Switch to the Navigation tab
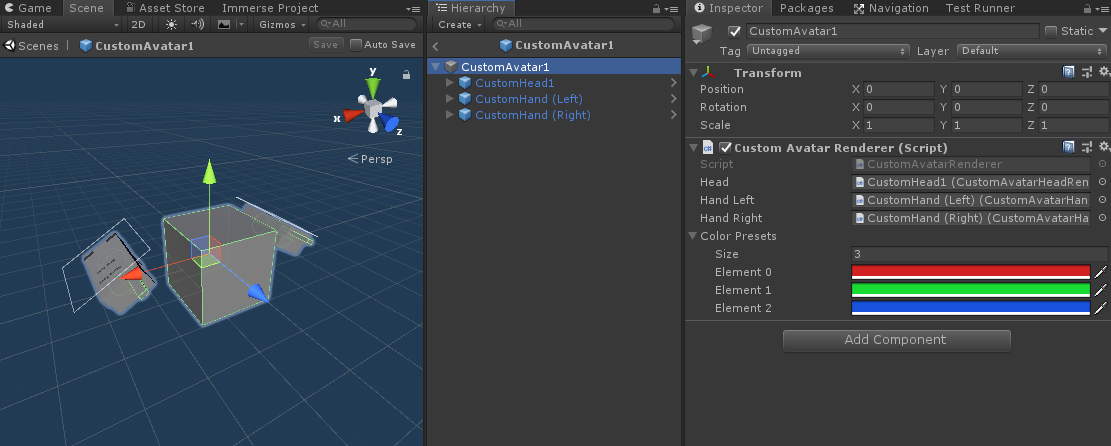The height and width of the screenshot is (446, 1111). click(891, 9)
